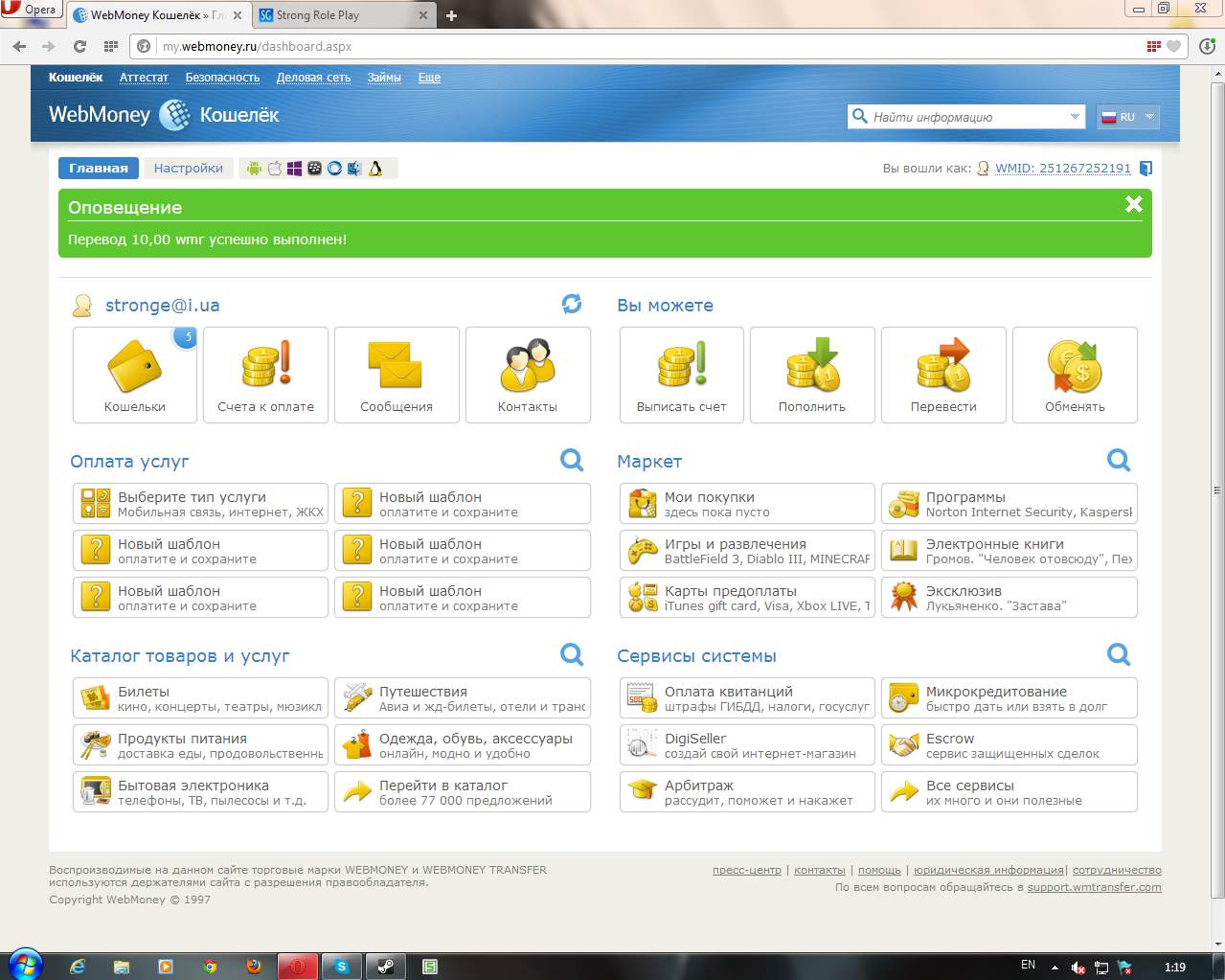Click the Windows app icon

[x=294, y=169]
